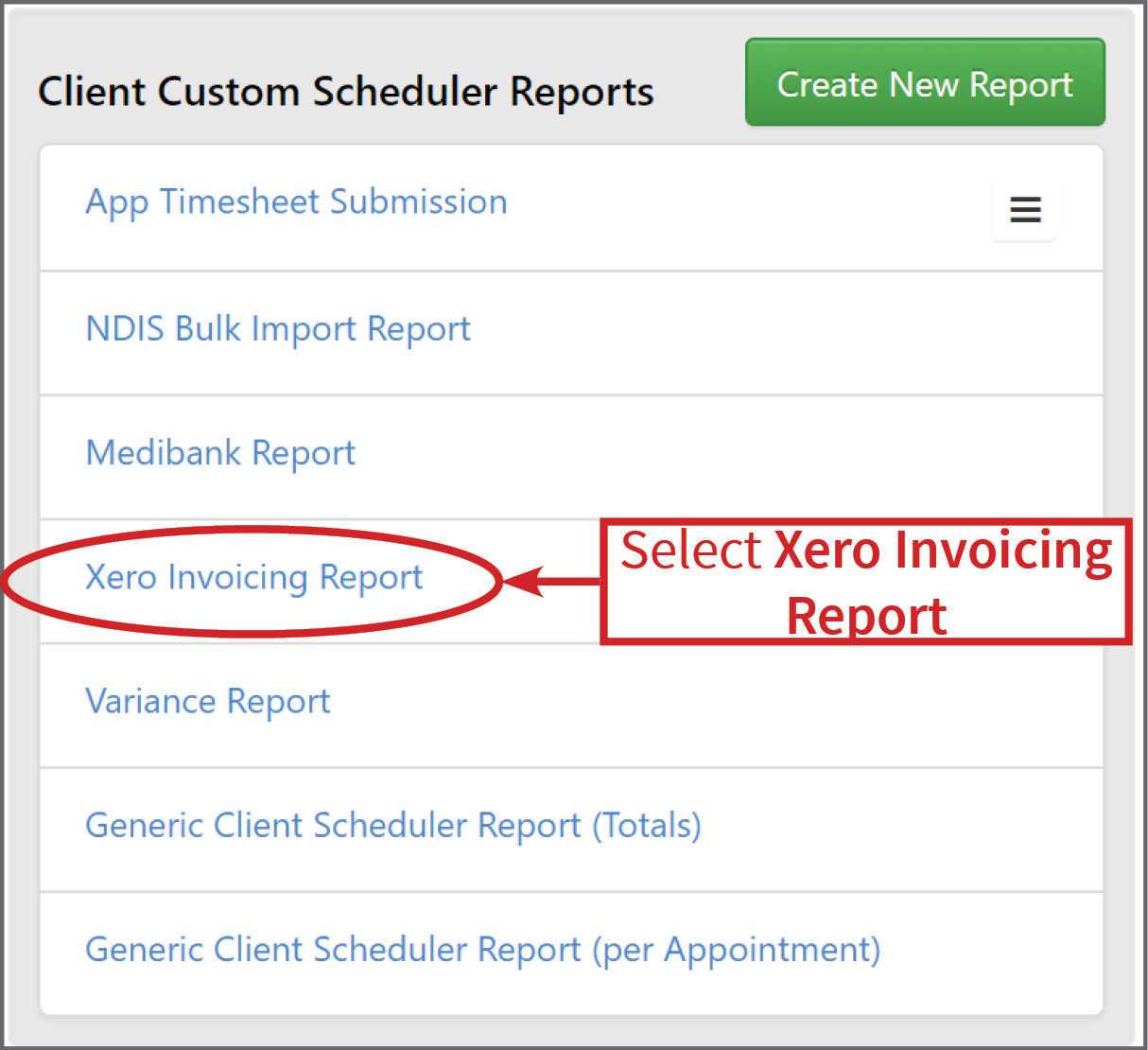
Task: Select the Medibank Report
Action: click(219, 453)
